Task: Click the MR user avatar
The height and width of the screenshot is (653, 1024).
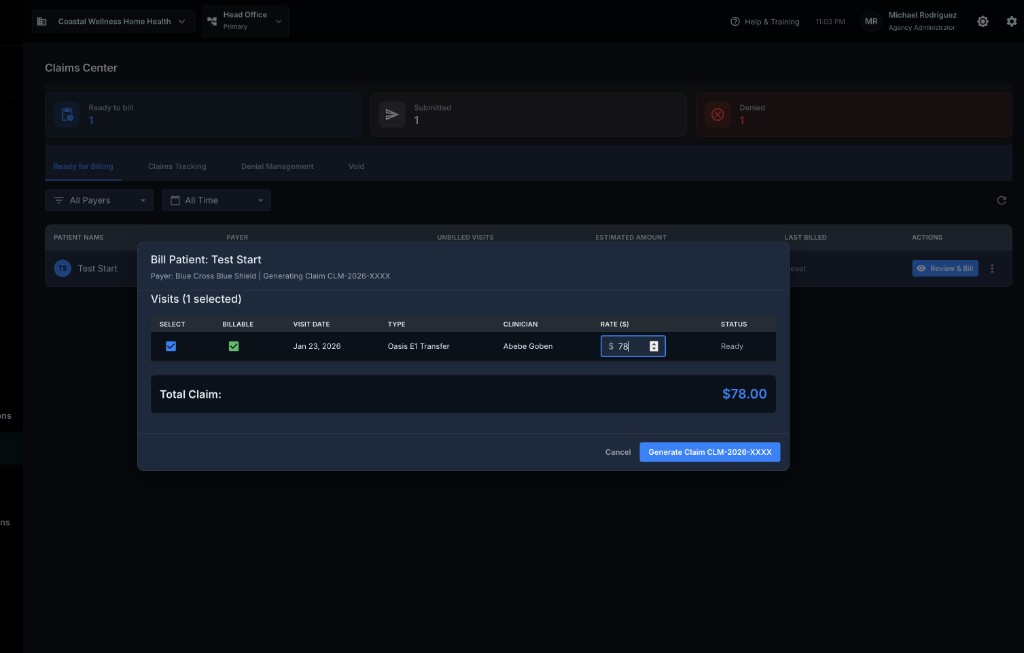Action: coord(871,22)
